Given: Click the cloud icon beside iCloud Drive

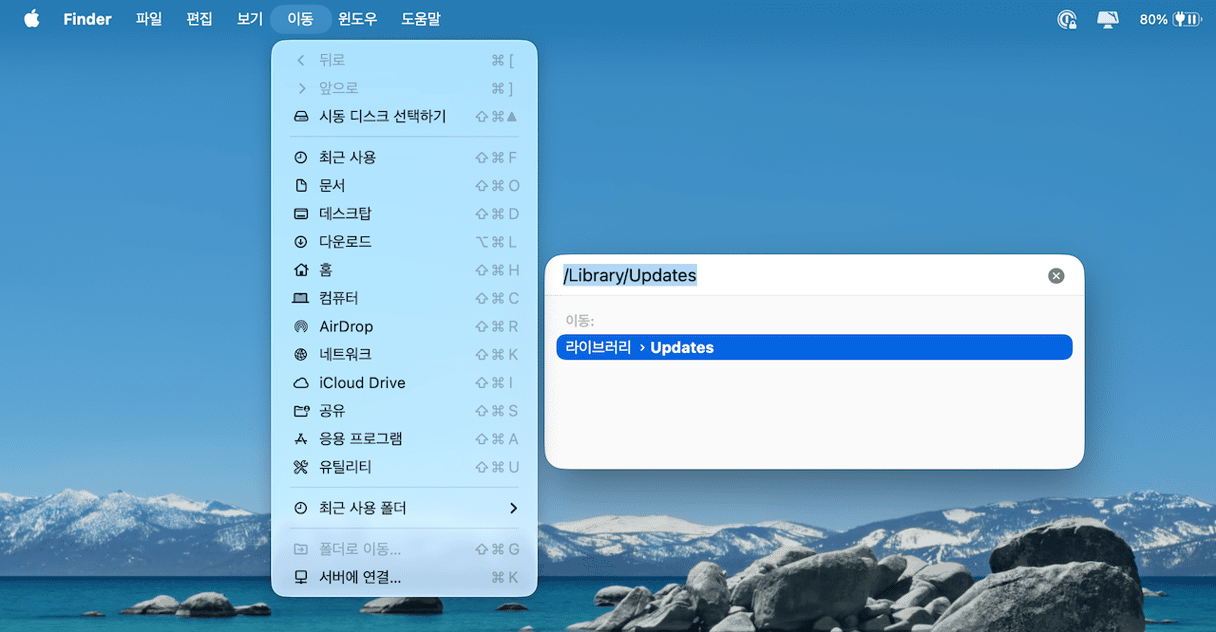Looking at the screenshot, I should [x=301, y=382].
